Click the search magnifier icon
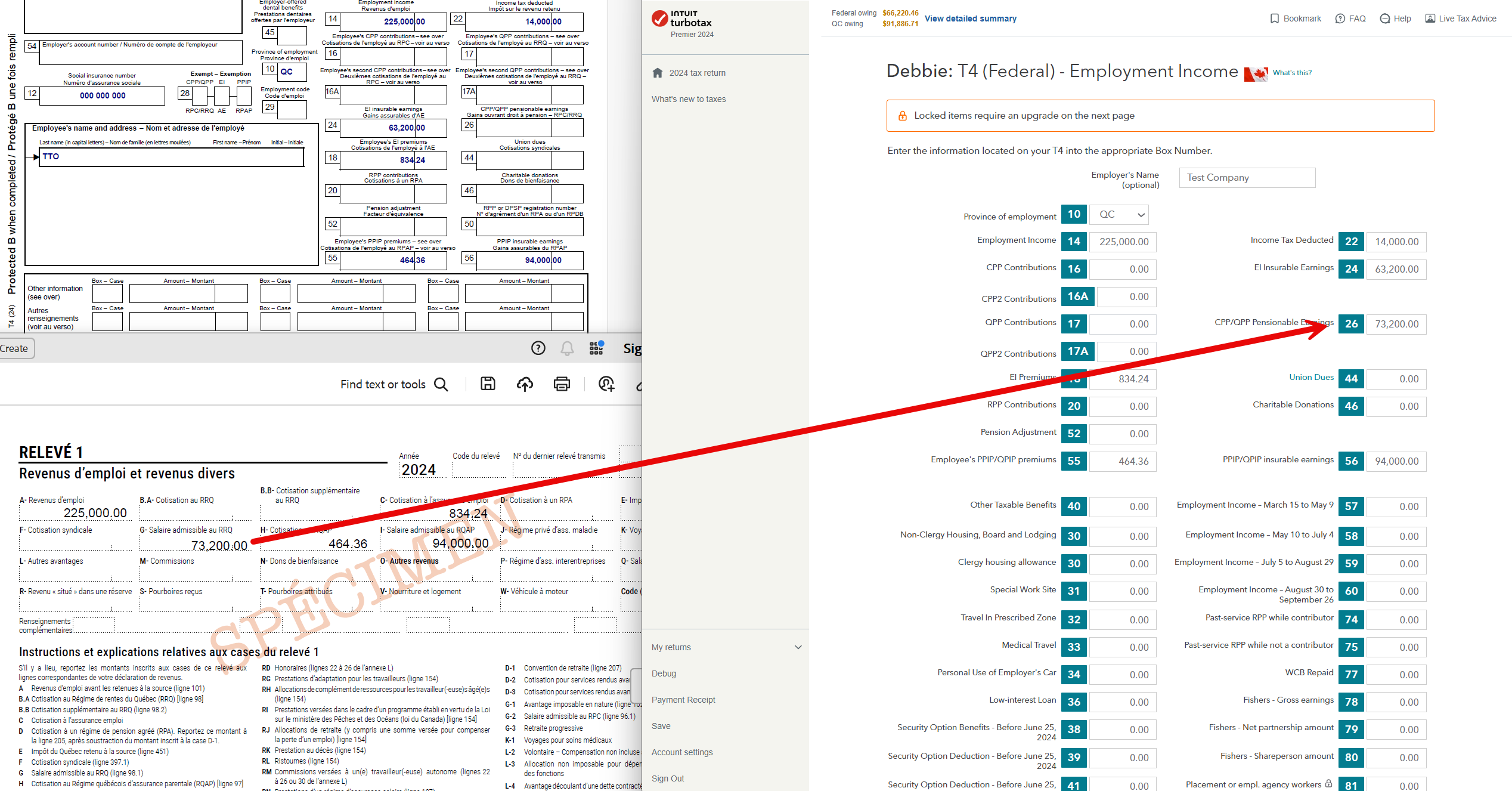1512x791 pixels. coord(441,384)
